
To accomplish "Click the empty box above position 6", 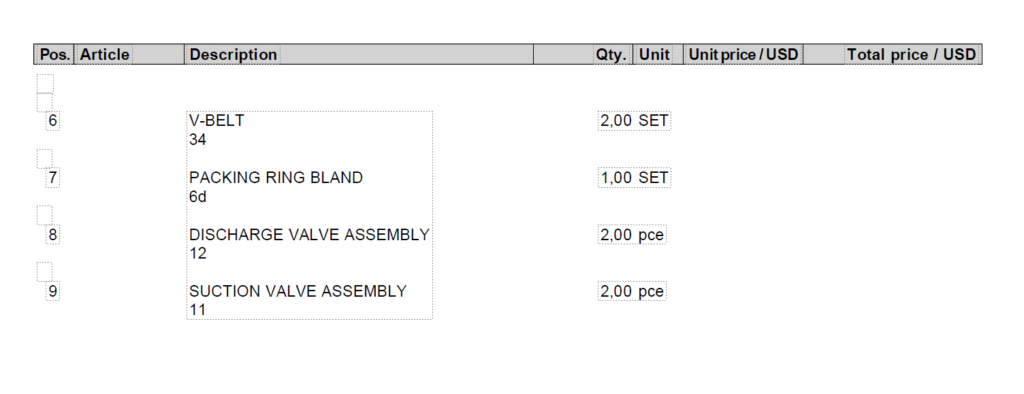I will pos(45,102).
